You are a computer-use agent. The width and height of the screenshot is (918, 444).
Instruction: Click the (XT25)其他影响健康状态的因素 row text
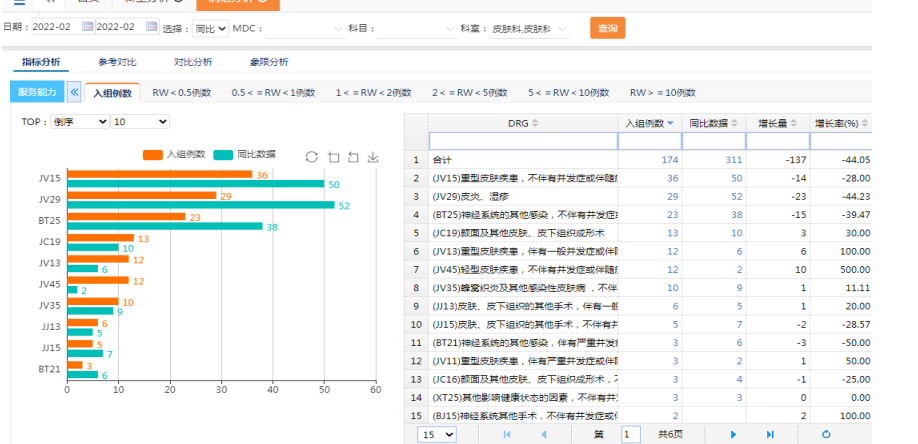(525, 398)
